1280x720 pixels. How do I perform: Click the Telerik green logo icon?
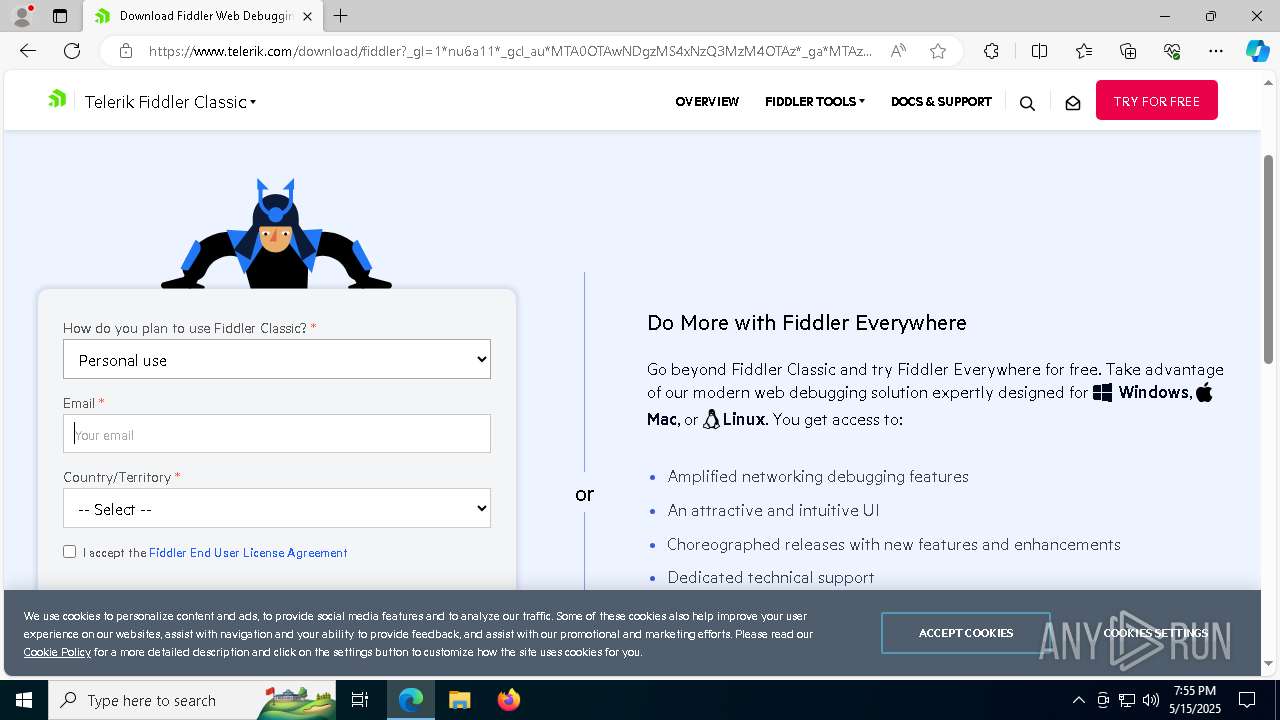[58, 98]
